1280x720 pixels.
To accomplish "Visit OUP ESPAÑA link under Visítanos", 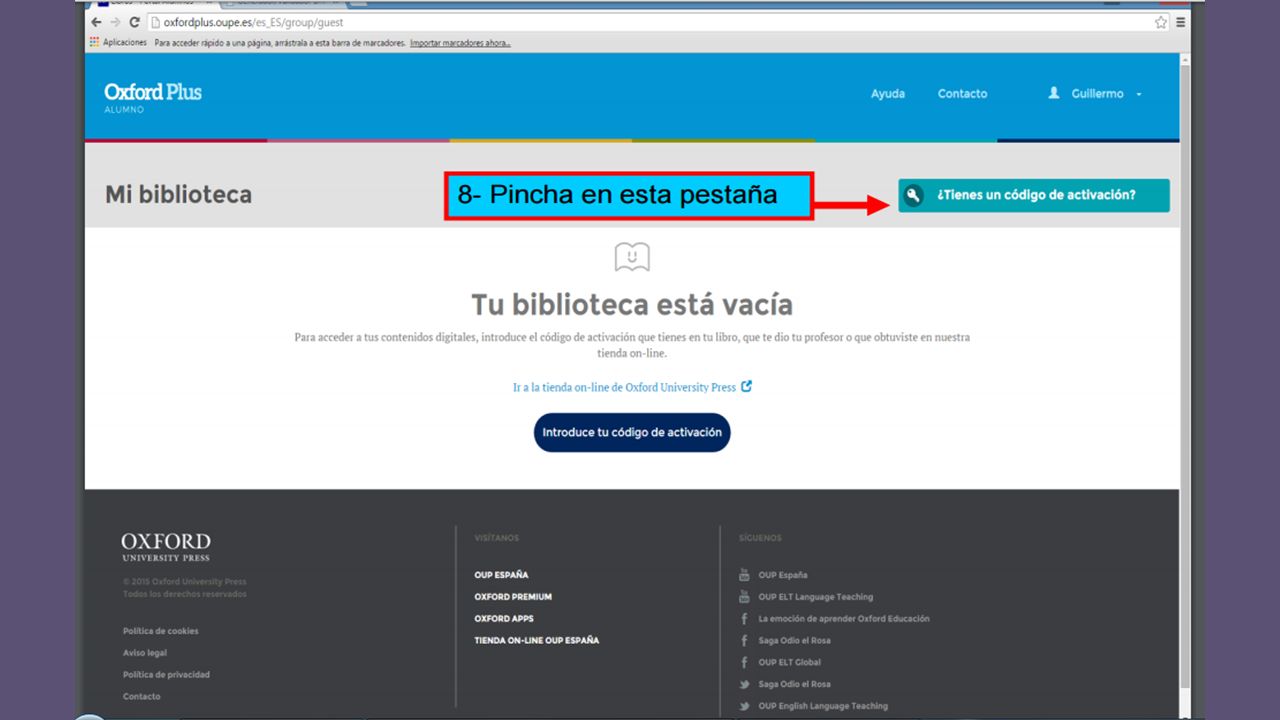I will point(501,575).
